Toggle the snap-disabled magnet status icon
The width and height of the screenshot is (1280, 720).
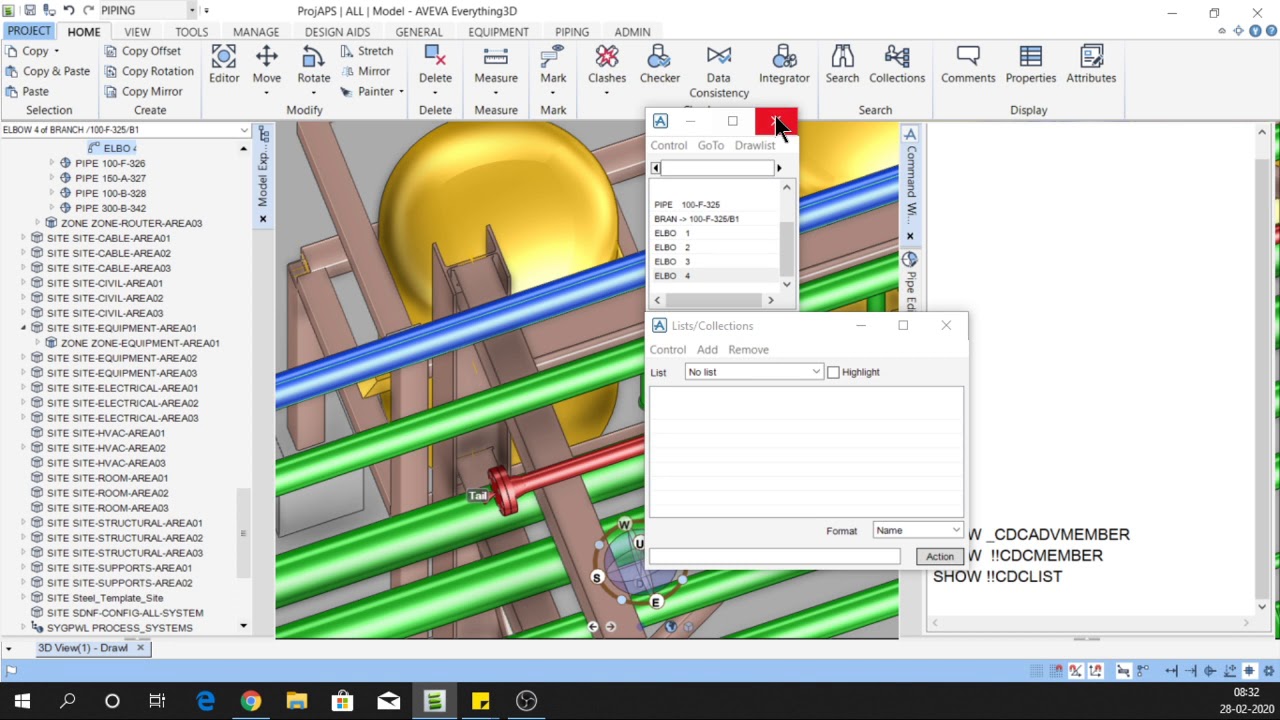[1075, 671]
